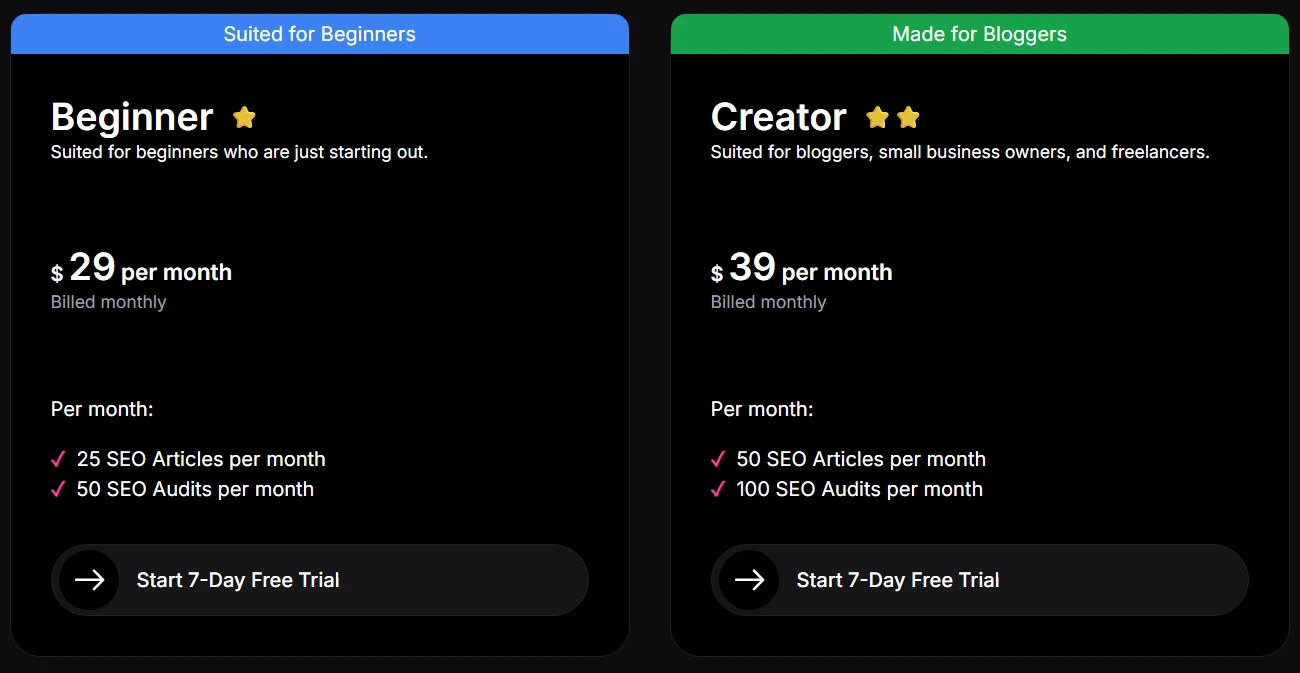Click Billed monthly under Beginner price
Viewport: 1300px width, 673px height.
108,302
